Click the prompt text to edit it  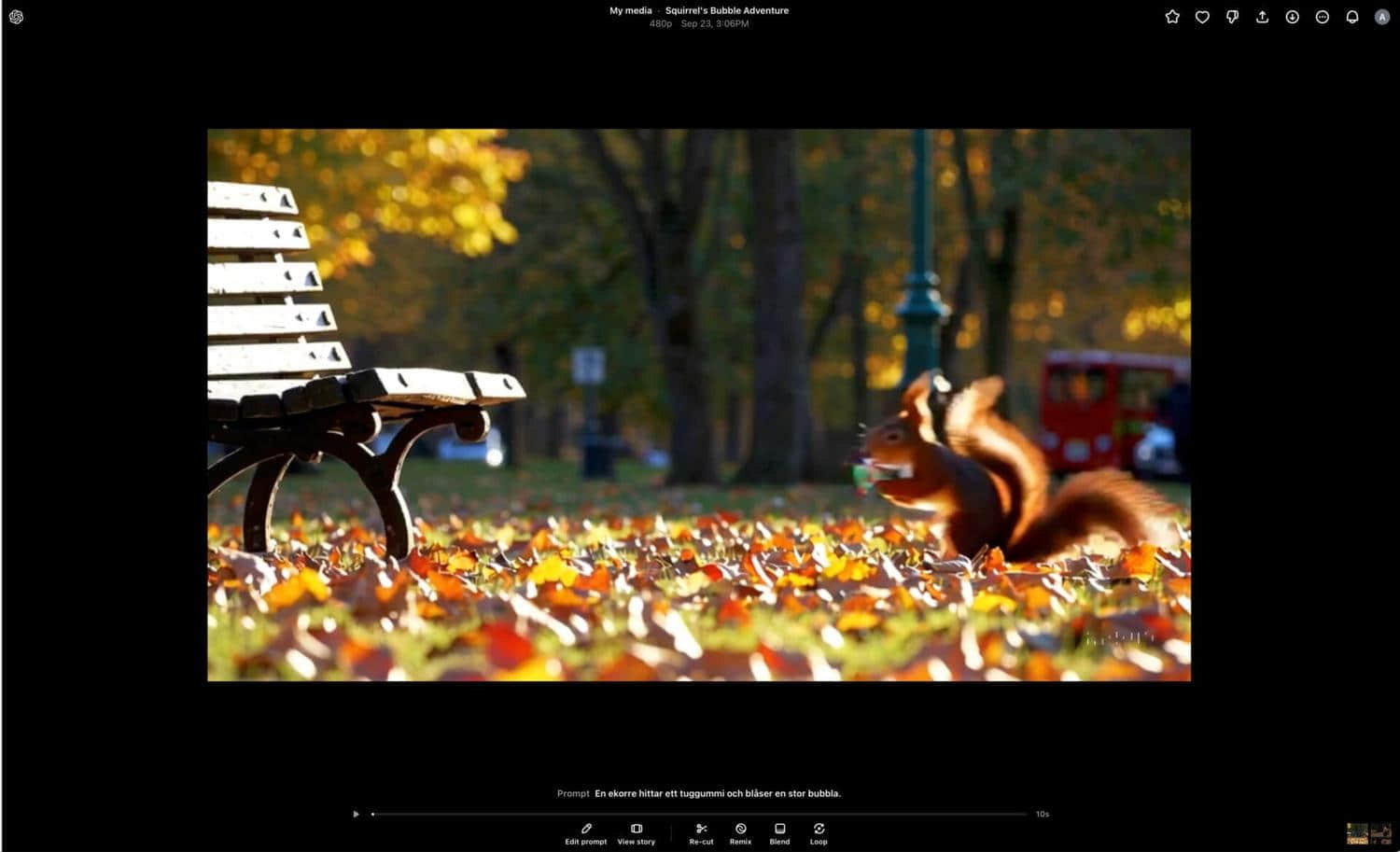[717, 793]
